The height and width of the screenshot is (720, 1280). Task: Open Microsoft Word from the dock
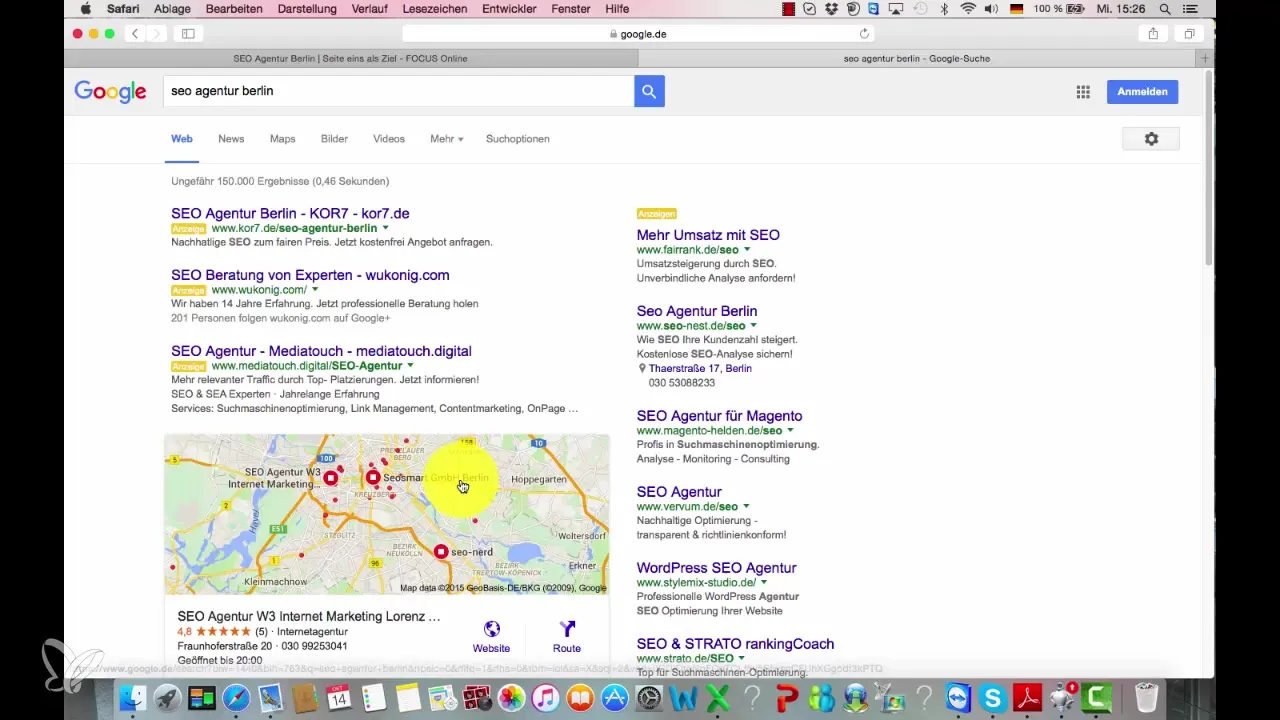coord(683,697)
